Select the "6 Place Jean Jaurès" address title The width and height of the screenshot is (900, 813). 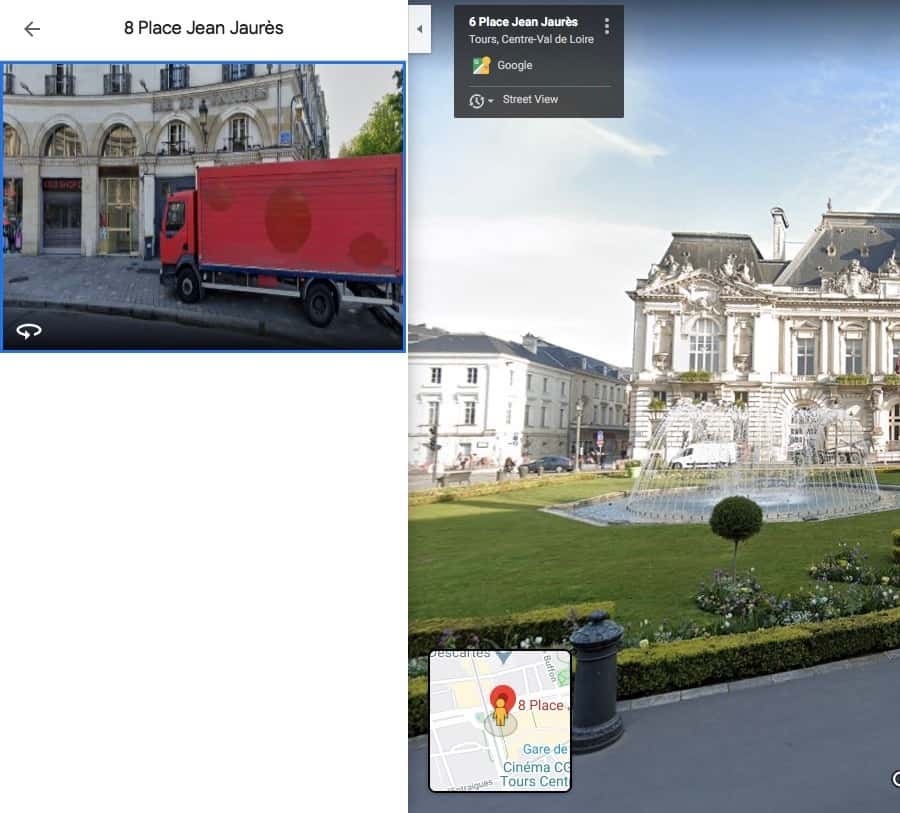[523, 22]
